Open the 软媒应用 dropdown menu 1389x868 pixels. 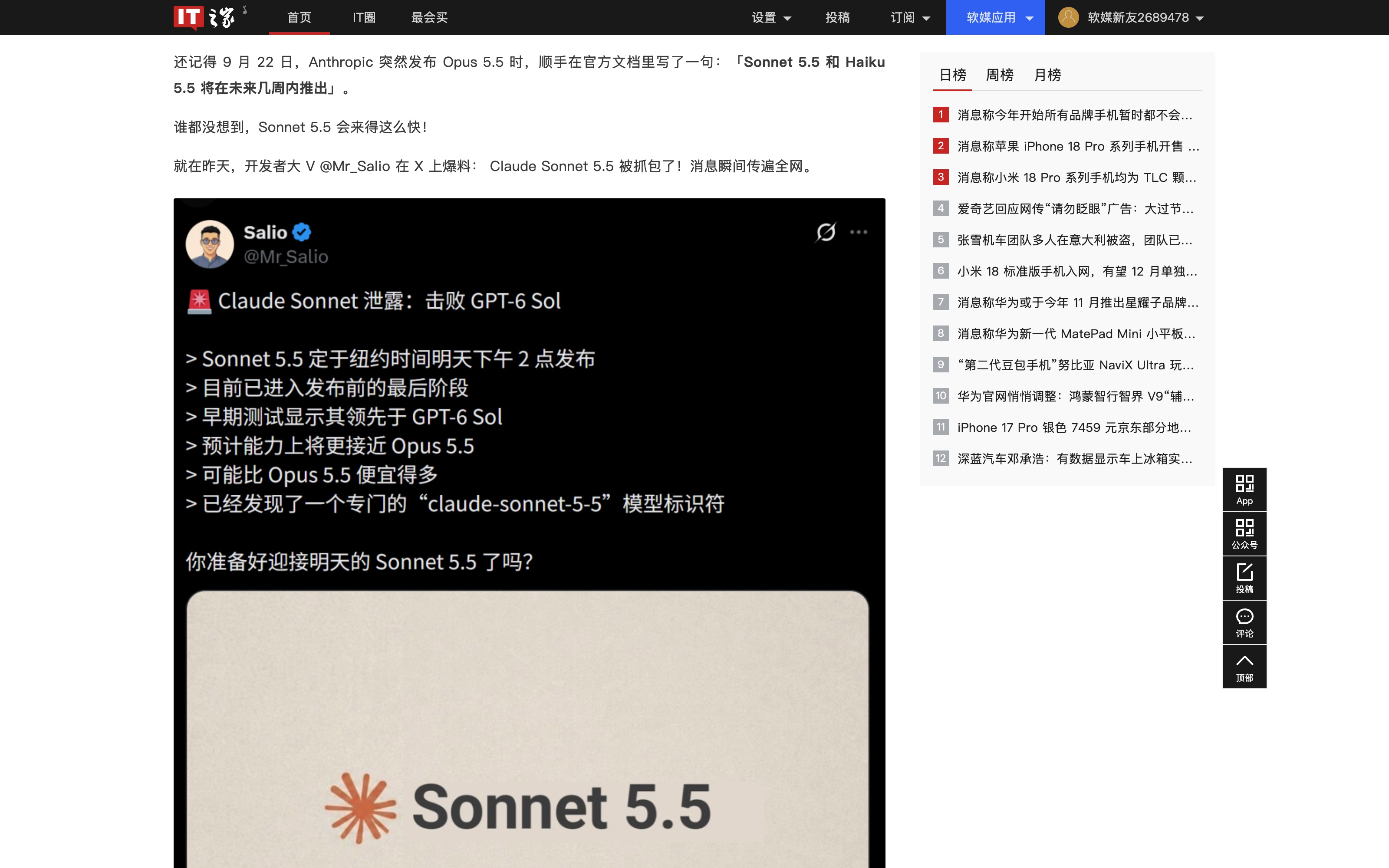click(995, 17)
